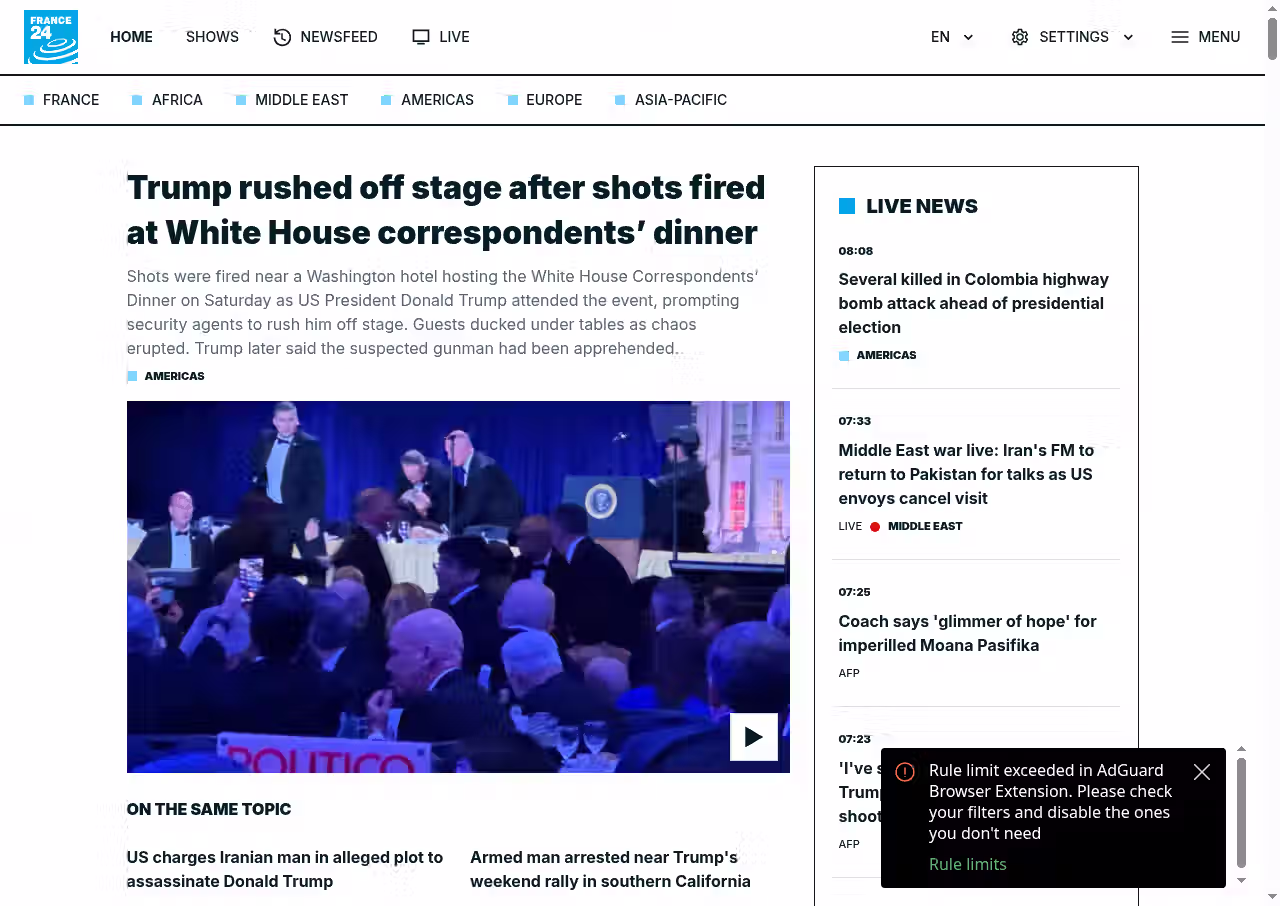Image resolution: width=1280 pixels, height=906 pixels.
Task: Expand the Settings dropdown chevron
Action: (1128, 37)
